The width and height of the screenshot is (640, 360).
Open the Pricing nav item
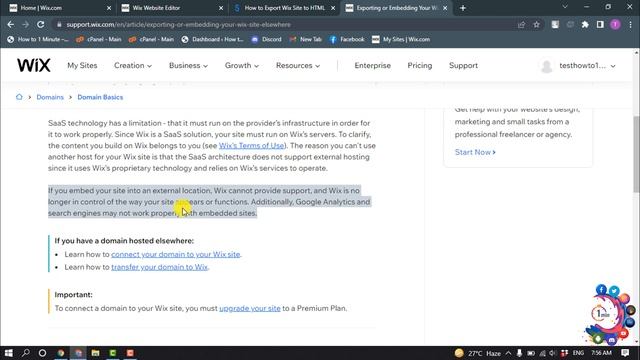[x=420, y=66]
